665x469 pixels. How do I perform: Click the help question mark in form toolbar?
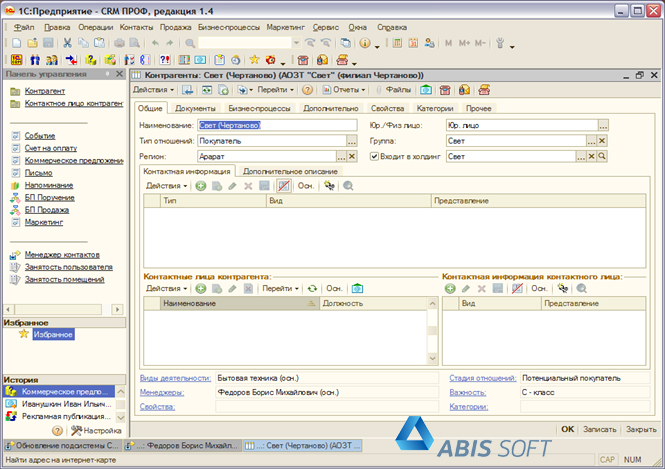pos(307,90)
